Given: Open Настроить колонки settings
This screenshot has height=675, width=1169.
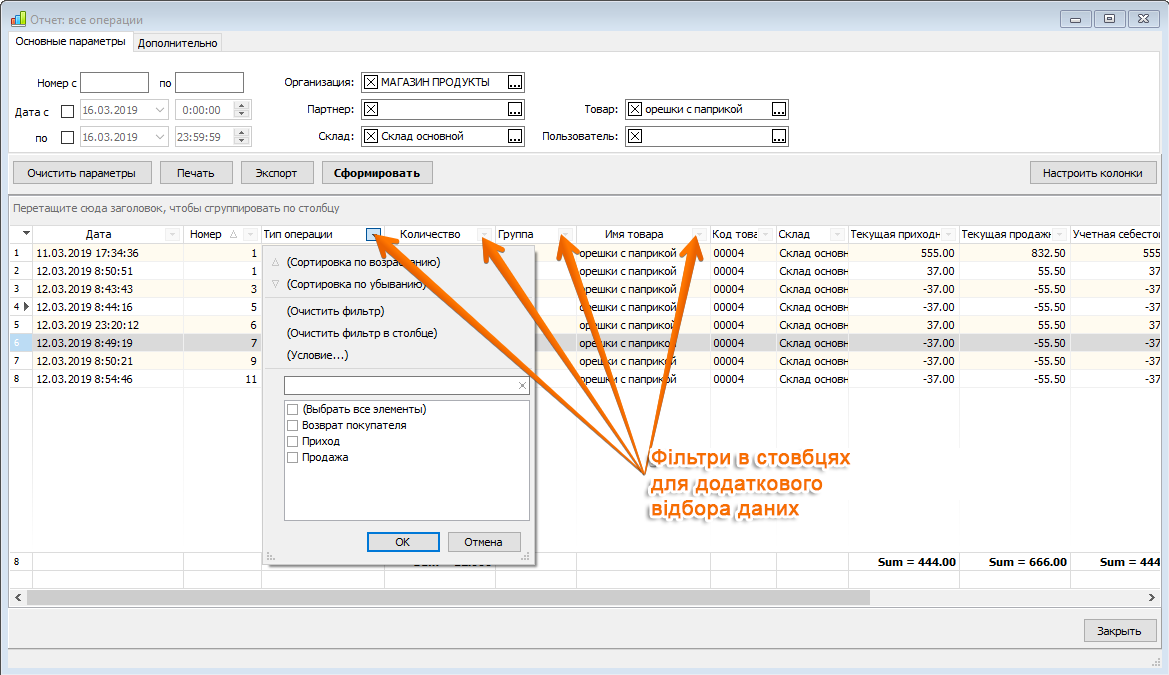Looking at the screenshot, I should (x=1093, y=172).
